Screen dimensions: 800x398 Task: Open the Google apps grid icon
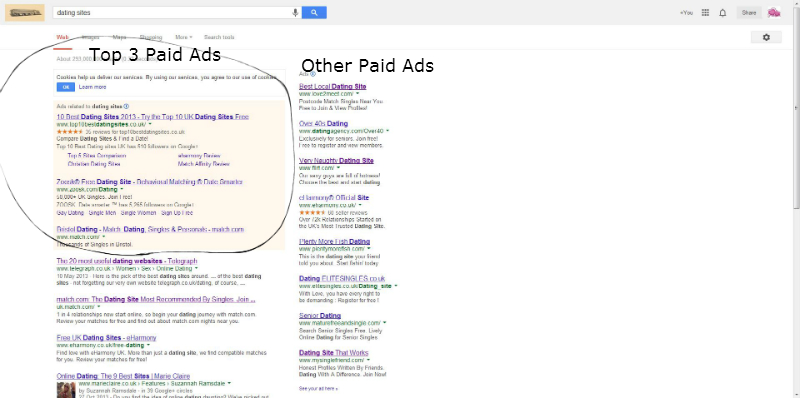click(705, 13)
